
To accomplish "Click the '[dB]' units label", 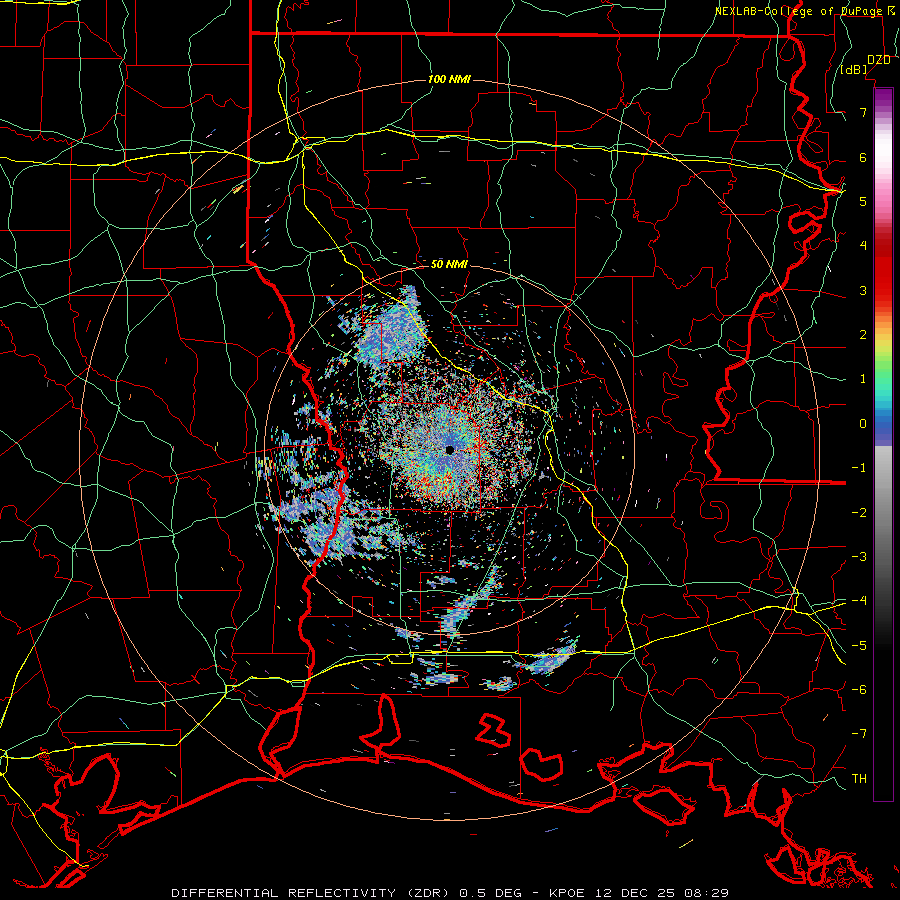I will (854, 69).
